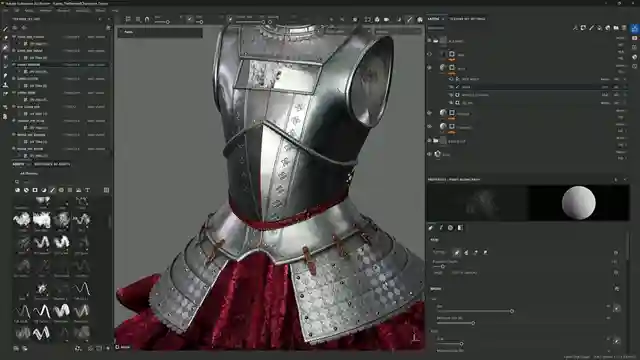Select the highlighted Projection tool
640x360 pixels.
(x=5, y=47)
